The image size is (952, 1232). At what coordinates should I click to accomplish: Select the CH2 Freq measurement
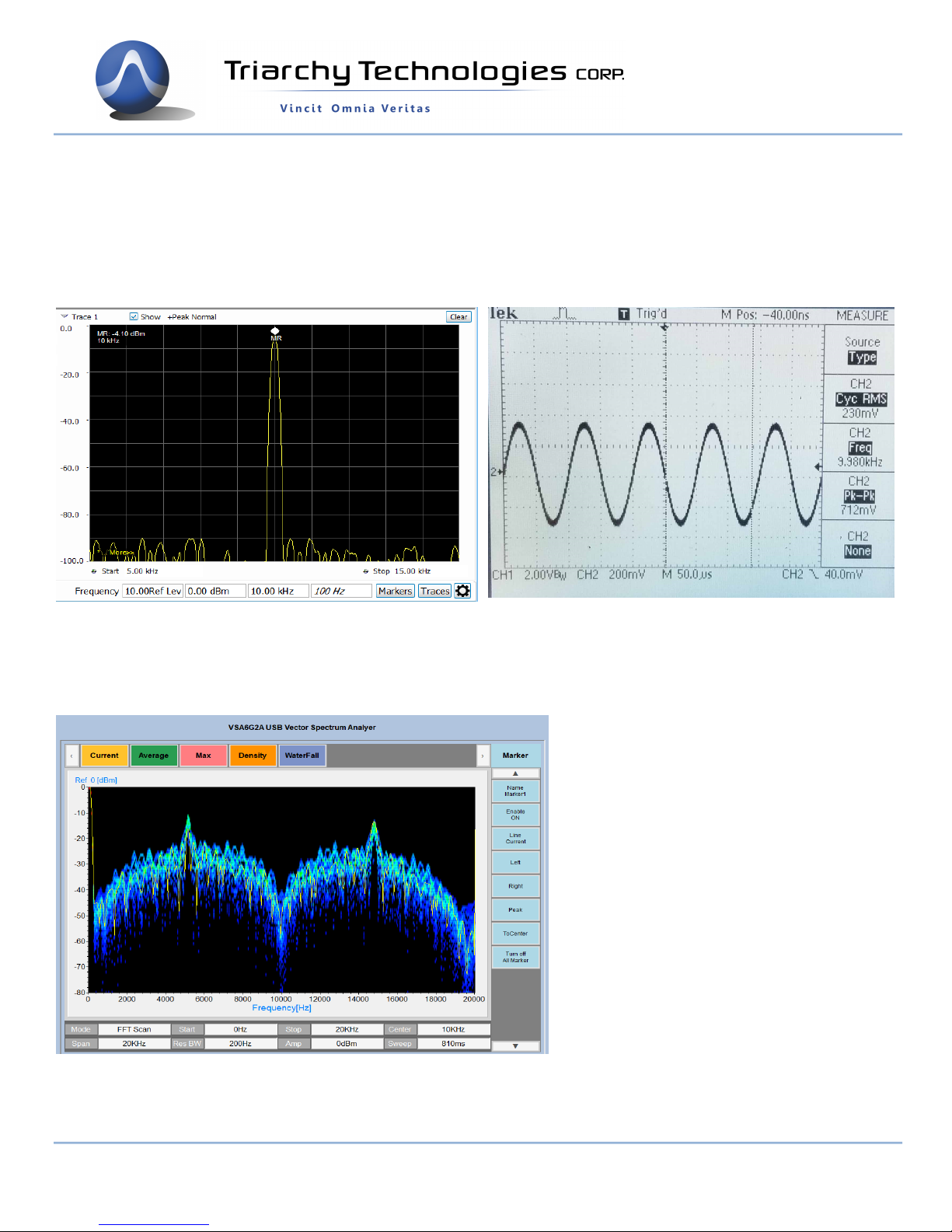[860, 448]
